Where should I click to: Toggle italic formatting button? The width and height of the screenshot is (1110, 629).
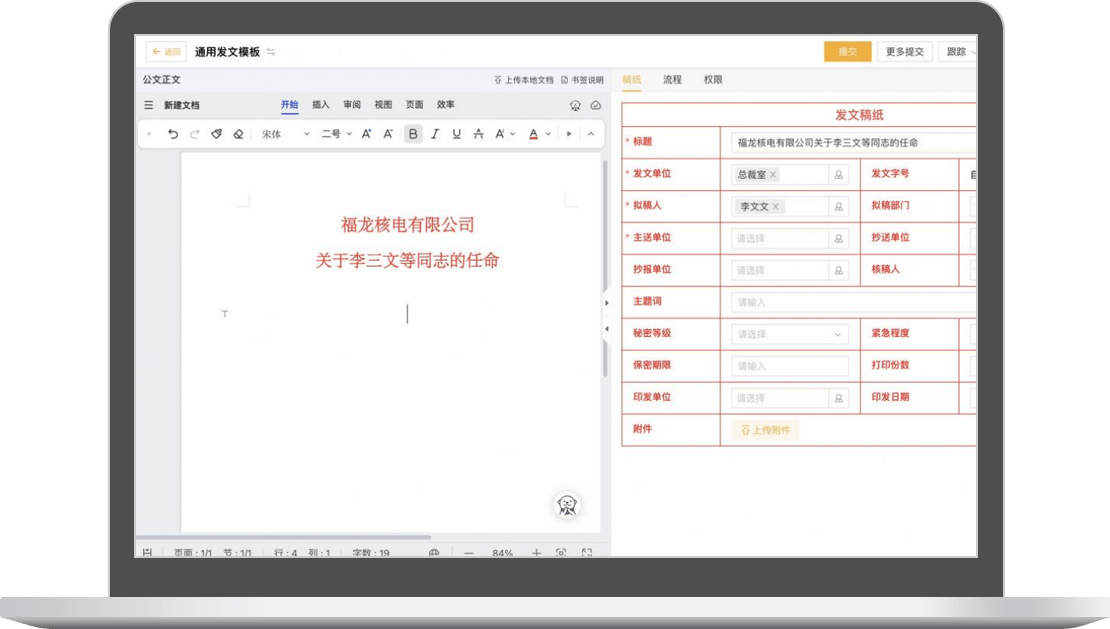click(x=435, y=134)
